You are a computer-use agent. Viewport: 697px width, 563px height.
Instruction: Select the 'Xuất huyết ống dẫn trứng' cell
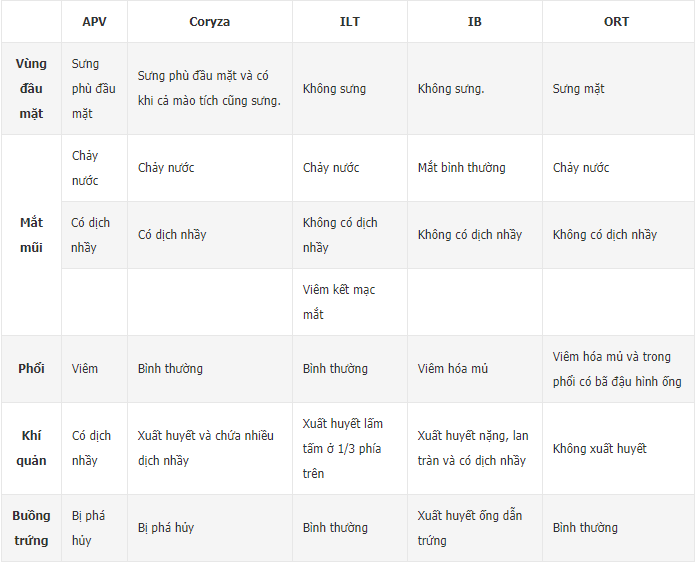click(x=470, y=528)
